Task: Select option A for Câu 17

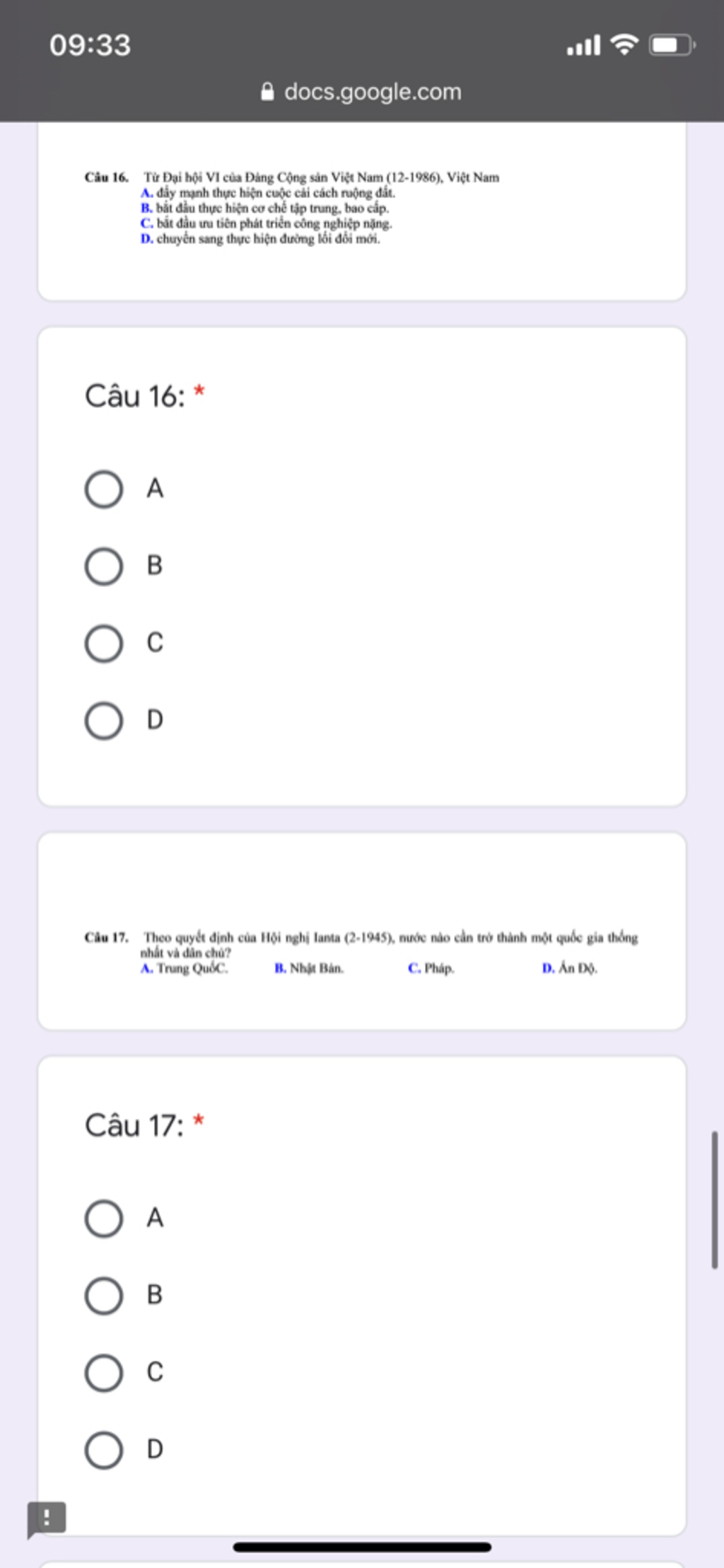Action: click(x=104, y=1218)
